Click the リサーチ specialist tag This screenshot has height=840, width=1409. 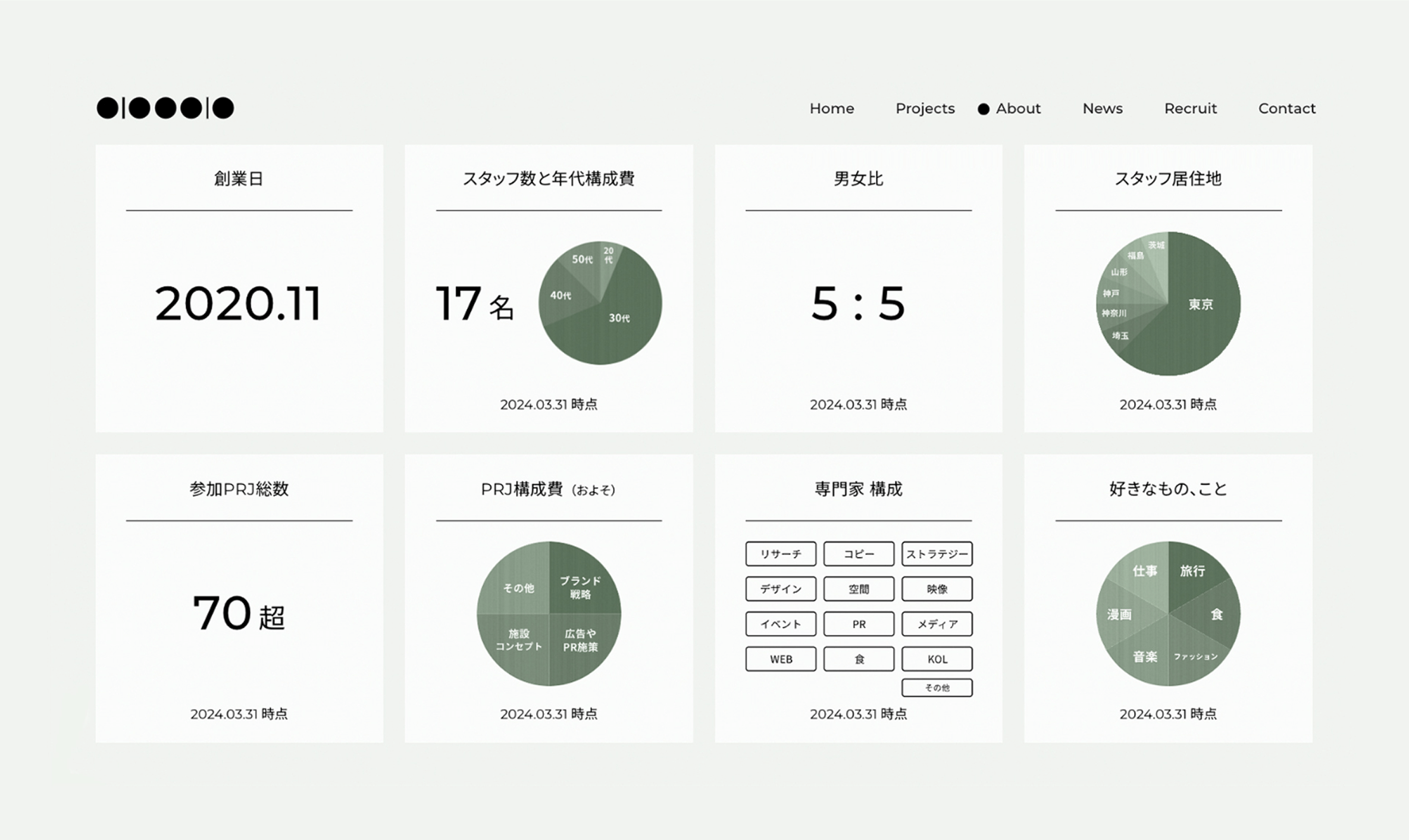tap(781, 554)
